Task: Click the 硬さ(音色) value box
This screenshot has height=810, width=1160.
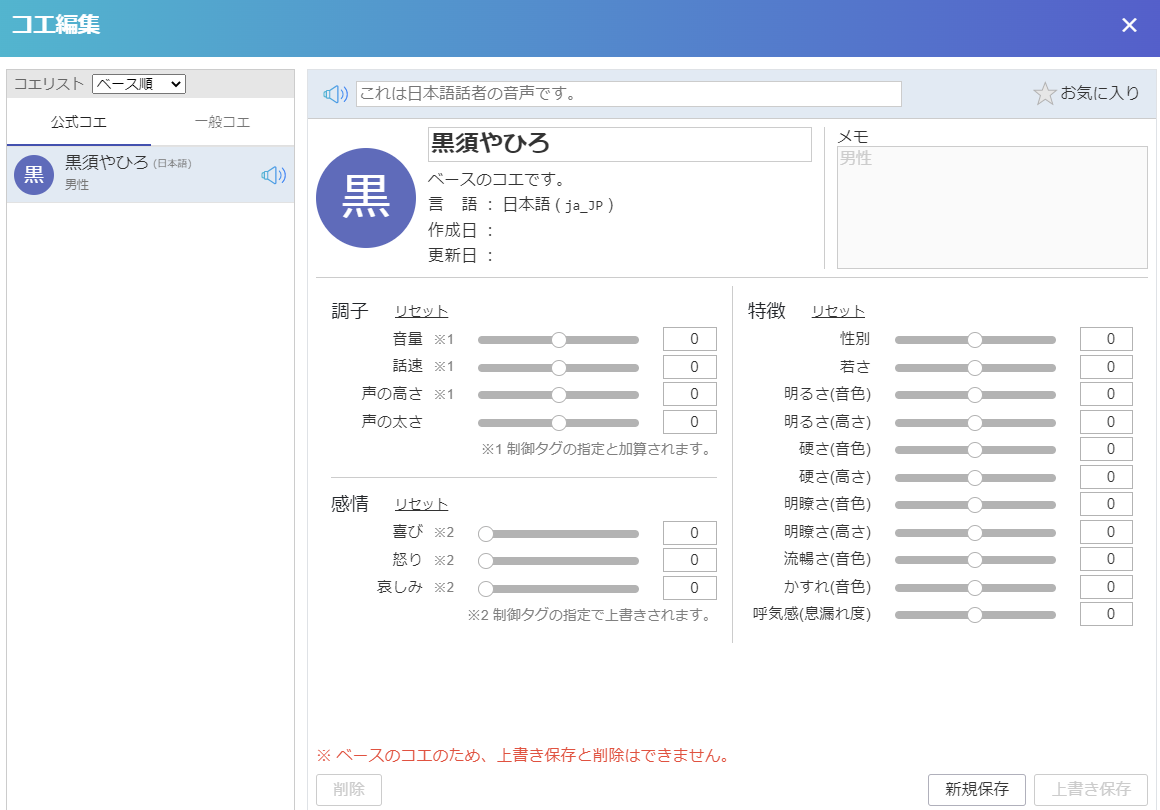Action: point(1106,449)
